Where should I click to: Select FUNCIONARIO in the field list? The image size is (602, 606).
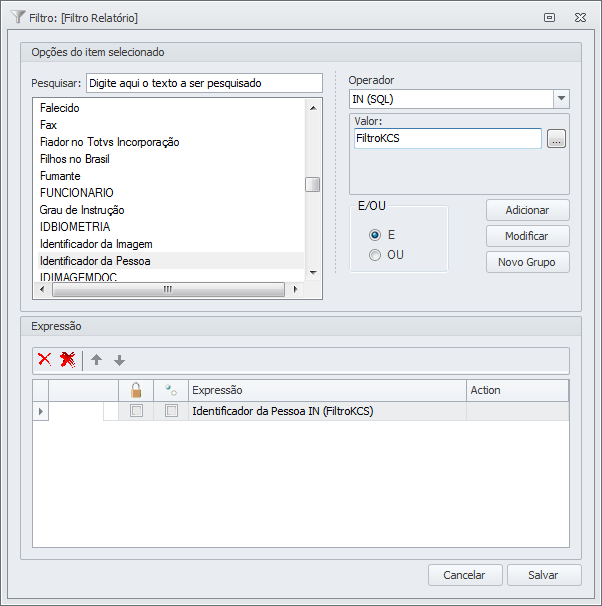[x=77, y=192]
